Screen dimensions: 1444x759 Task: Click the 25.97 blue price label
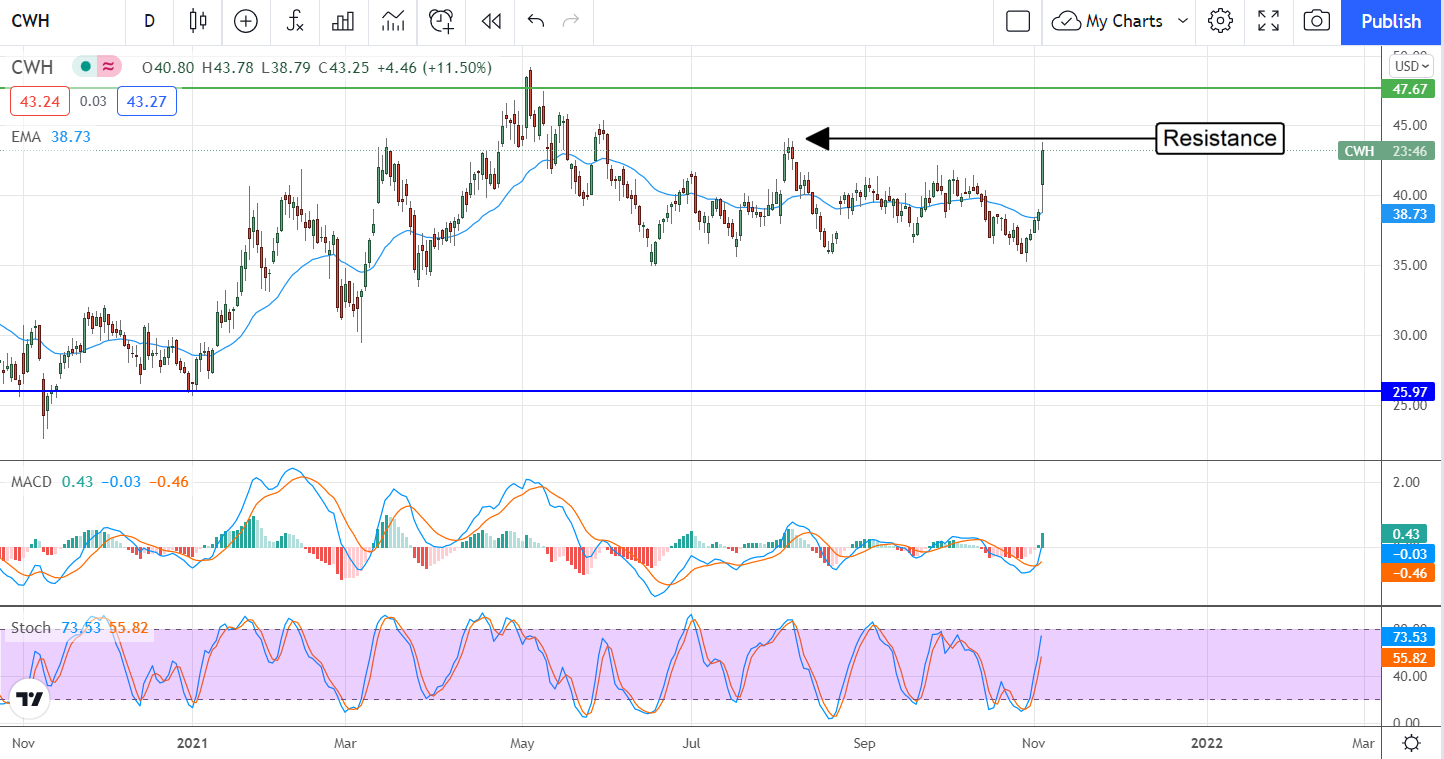(1409, 392)
